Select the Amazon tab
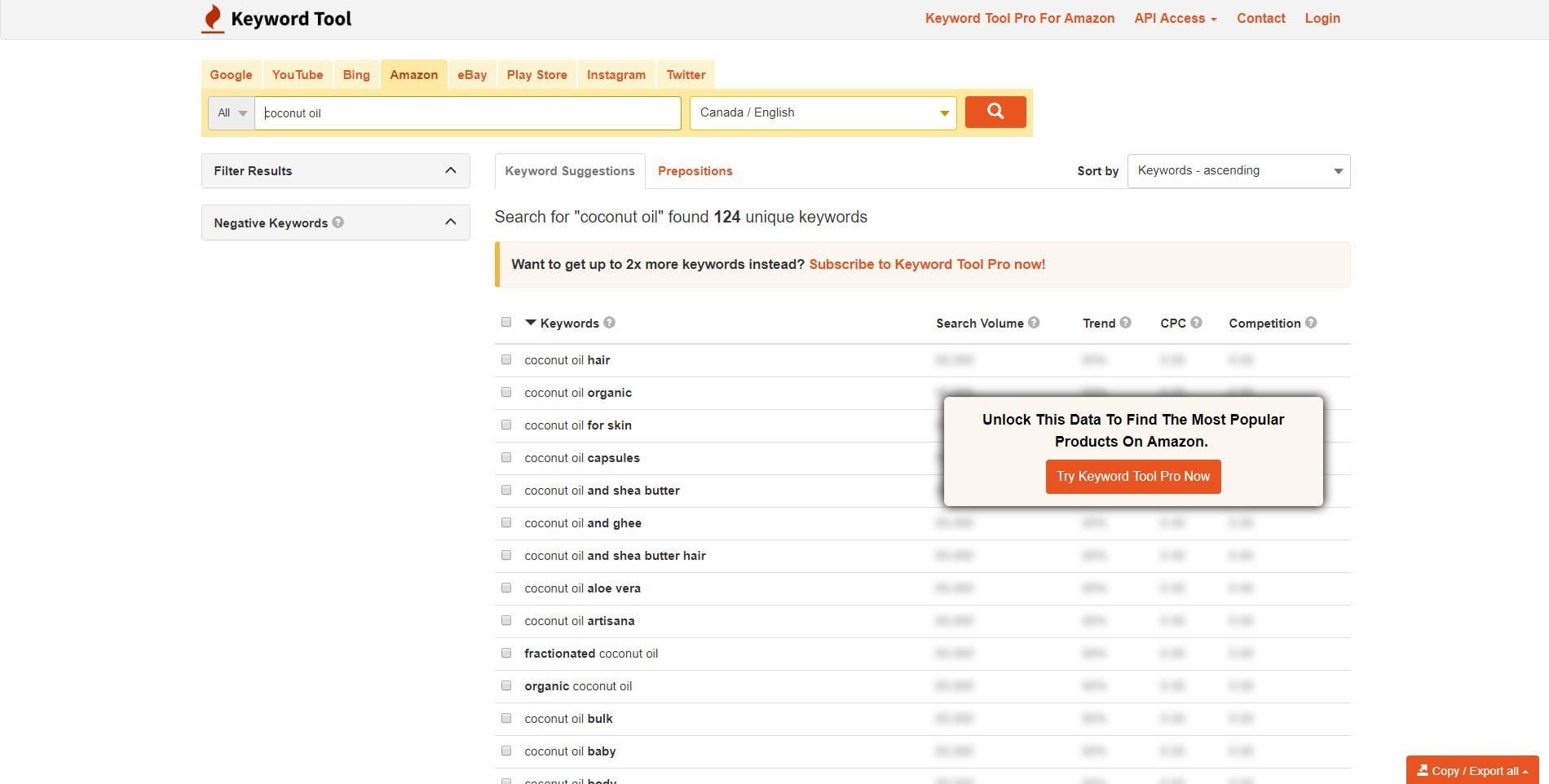Screen dimensions: 1549x784 click(x=413, y=75)
